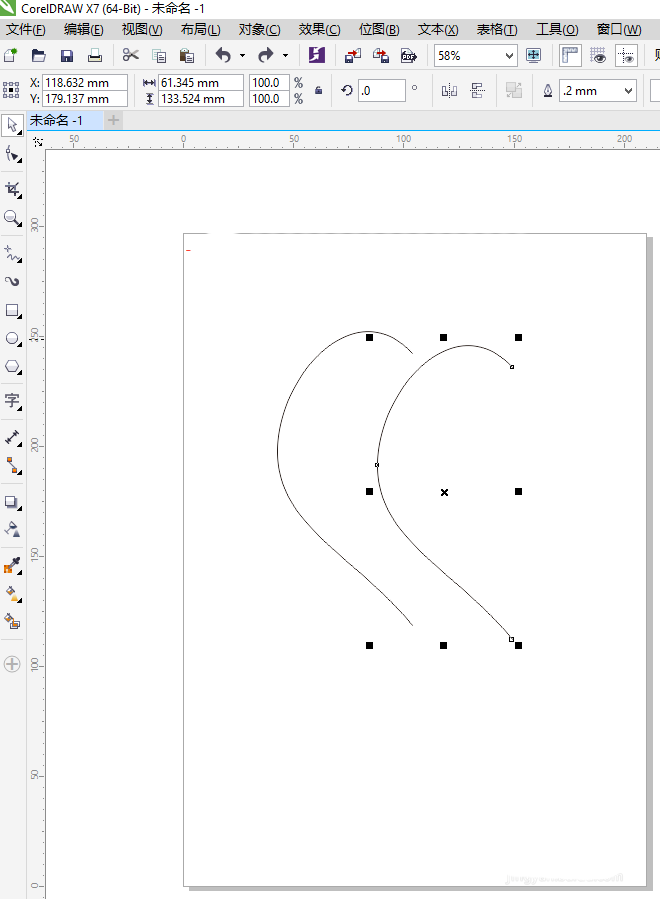This screenshot has height=899, width=660.
Task: Toggle the Show rulers button
Action: pyautogui.click(x=570, y=56)
